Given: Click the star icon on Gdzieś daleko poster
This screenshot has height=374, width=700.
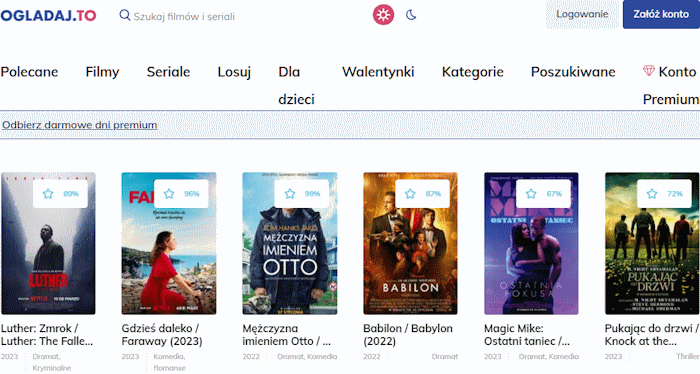Looking at the screenshot, I should [x=169, y=194].
